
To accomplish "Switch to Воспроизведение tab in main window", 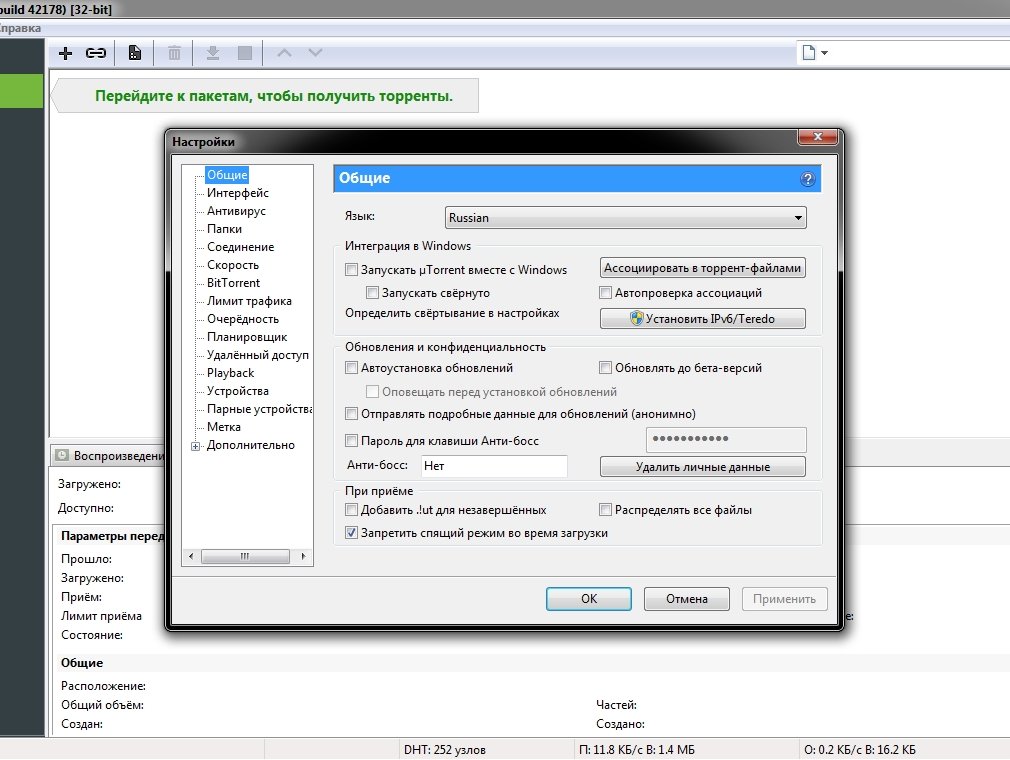I will point(108,455).
